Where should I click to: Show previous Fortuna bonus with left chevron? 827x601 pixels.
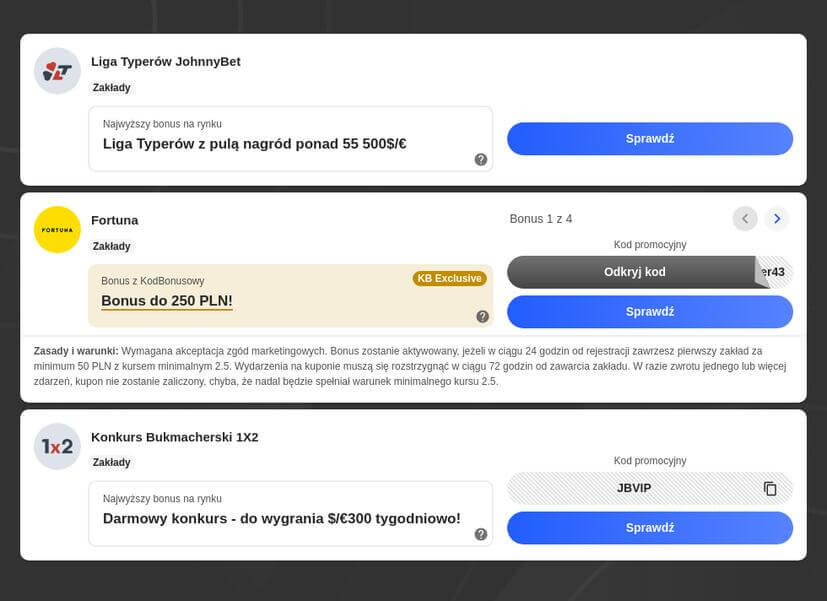point(745,219)
